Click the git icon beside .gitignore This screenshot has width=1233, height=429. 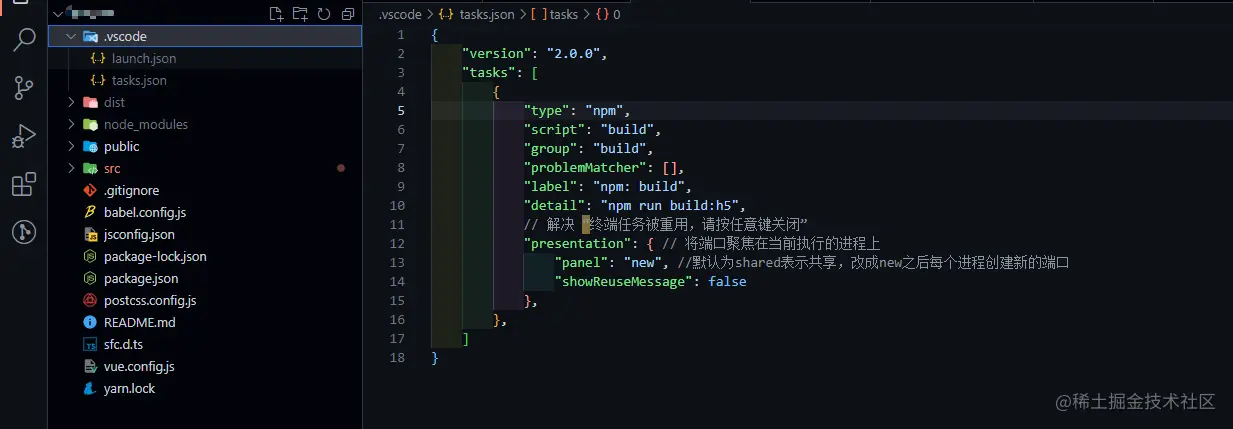[90, 190]
